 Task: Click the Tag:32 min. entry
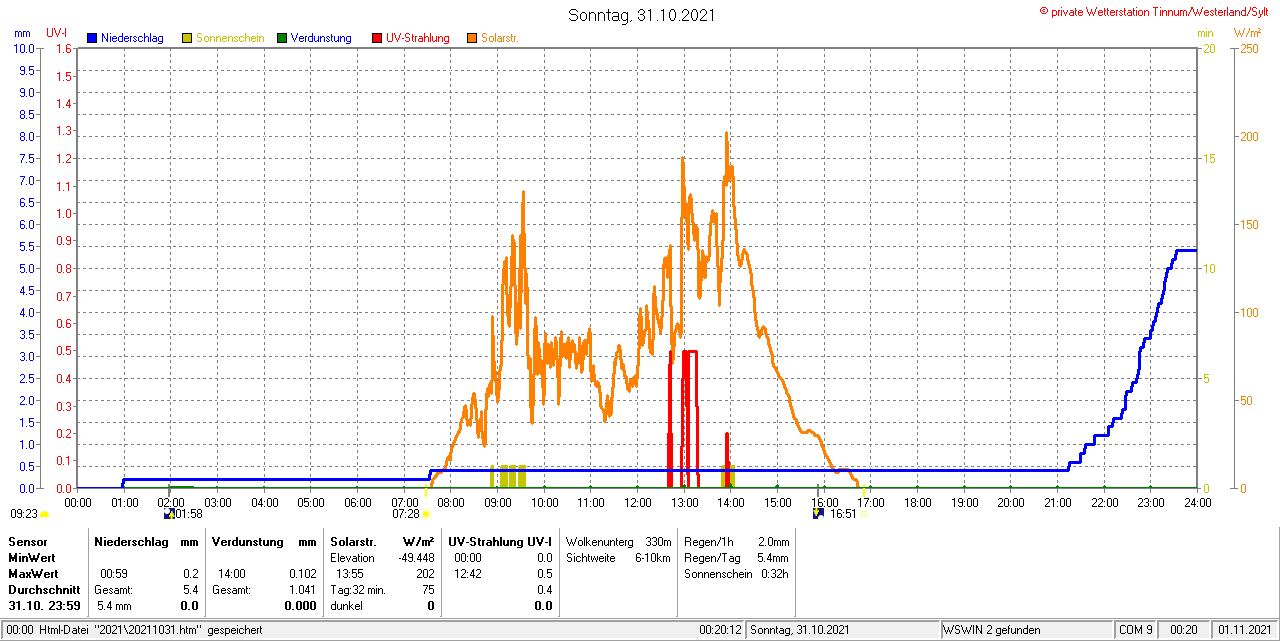coord(358,590)
